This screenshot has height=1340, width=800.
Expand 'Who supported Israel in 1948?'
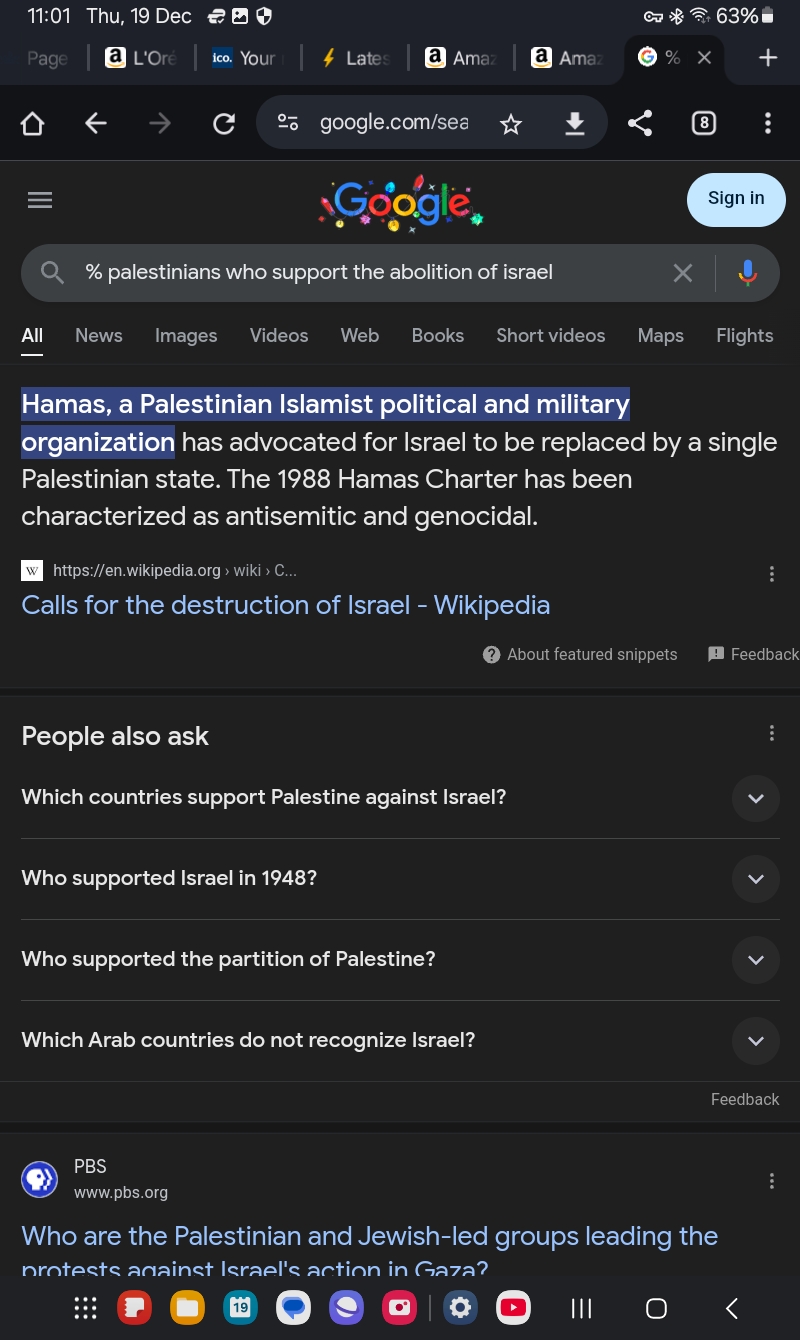(x=755, y=879)
